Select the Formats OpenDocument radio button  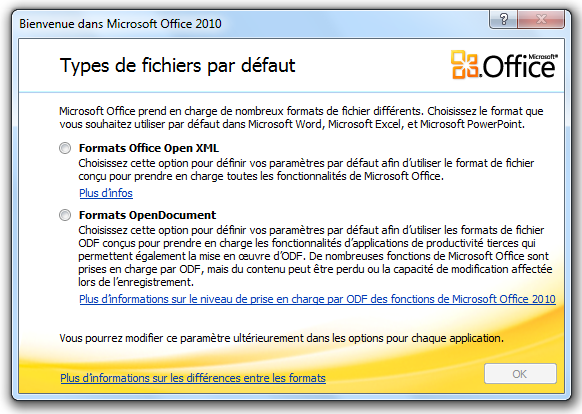65,215
